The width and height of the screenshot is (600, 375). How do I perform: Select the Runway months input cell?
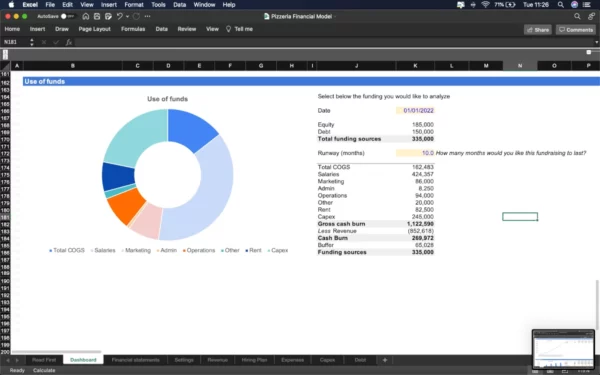click(x=415, y=153)
